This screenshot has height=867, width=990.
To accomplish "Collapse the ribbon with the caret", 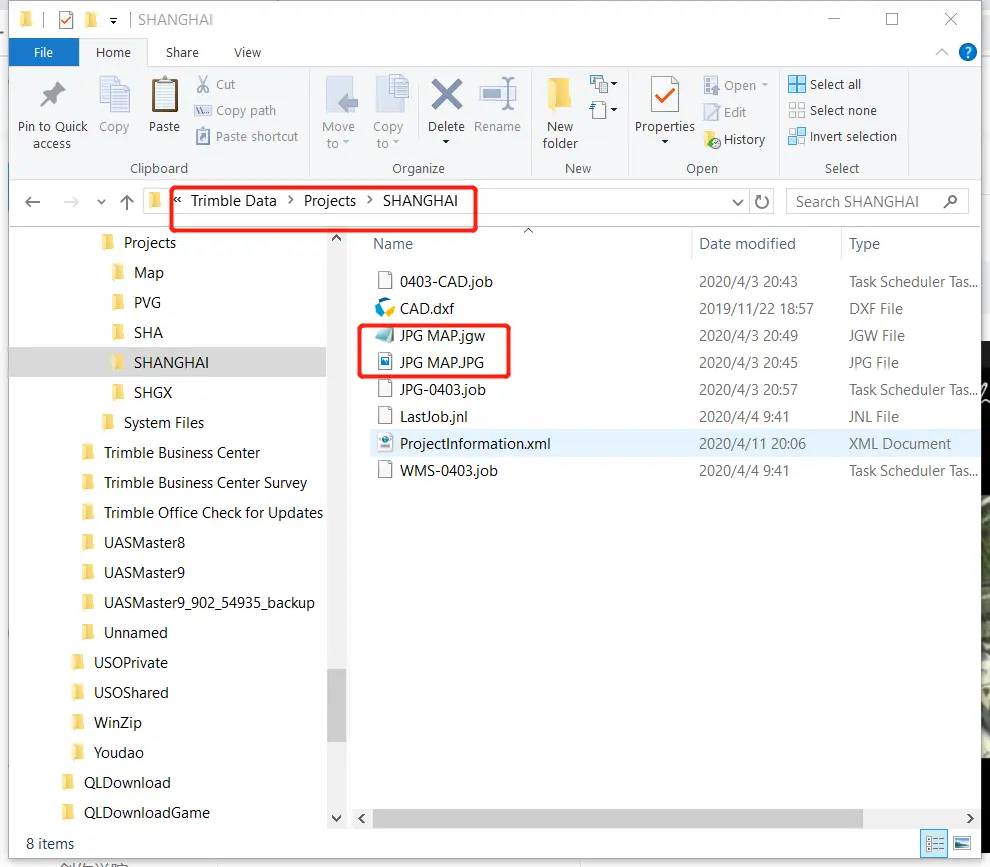I will coord(941,52).
